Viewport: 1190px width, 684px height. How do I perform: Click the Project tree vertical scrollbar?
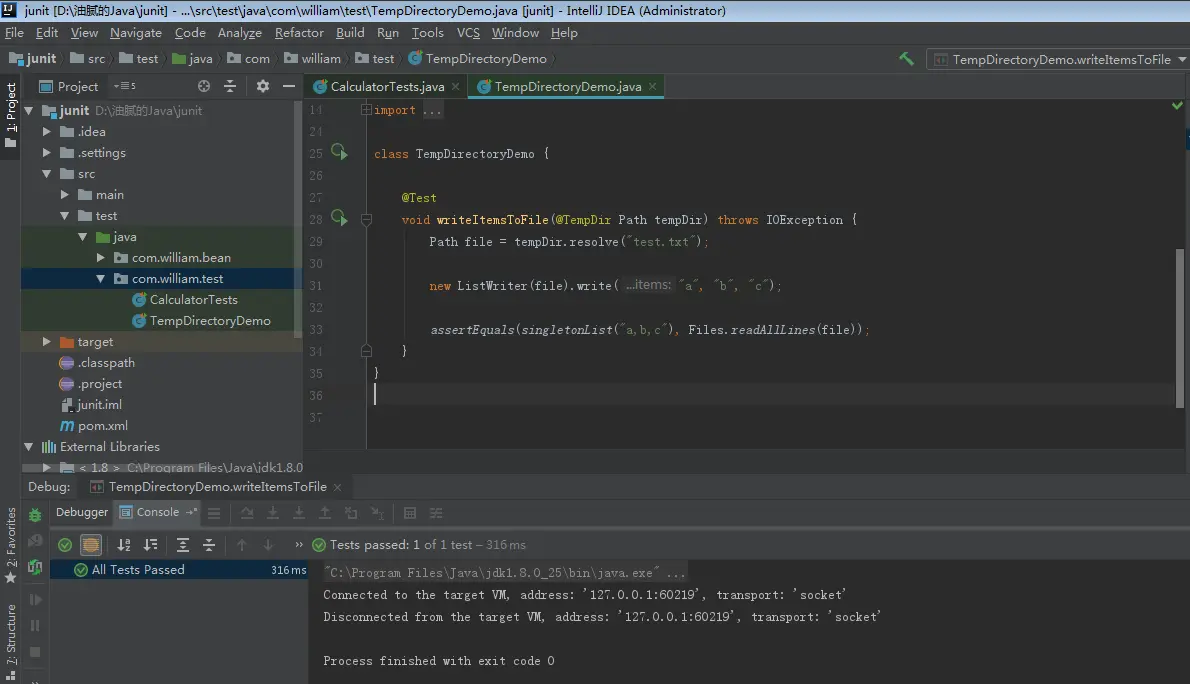[x=298, y=220]
